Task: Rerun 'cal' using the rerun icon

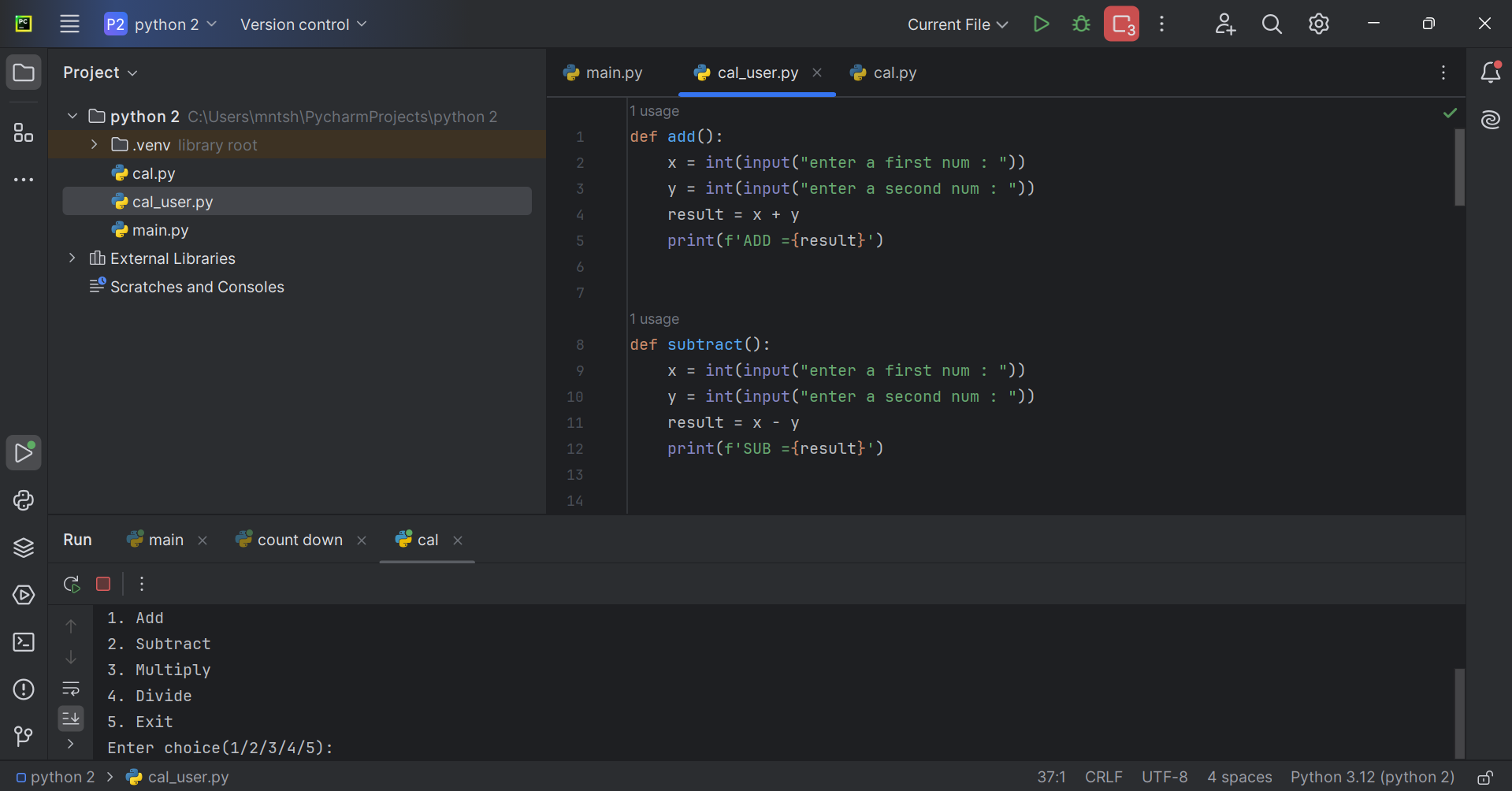Action: pos(72,584)
